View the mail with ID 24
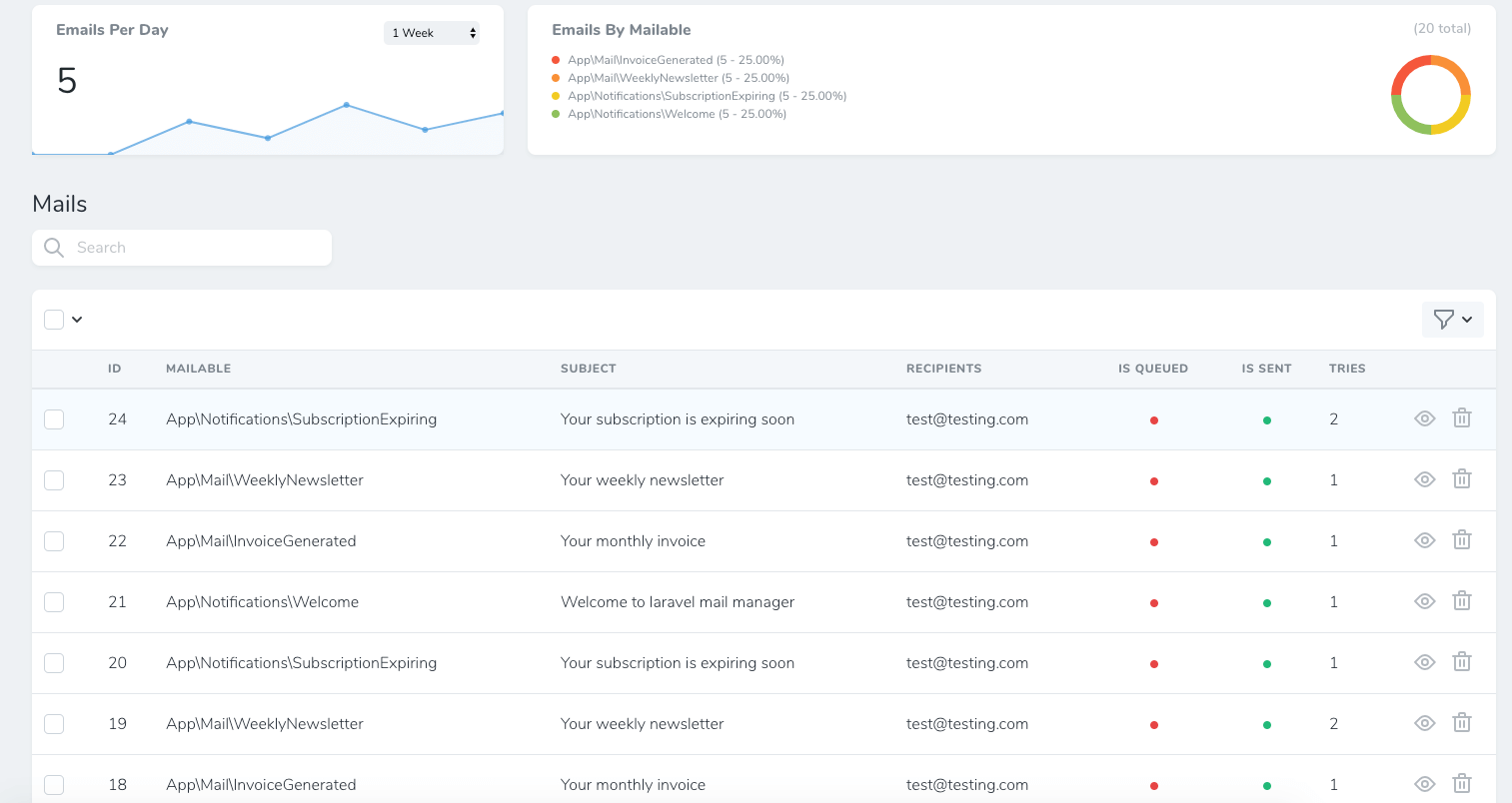This screenshot has height=803, width=1512. click(x=1424, y=418)
